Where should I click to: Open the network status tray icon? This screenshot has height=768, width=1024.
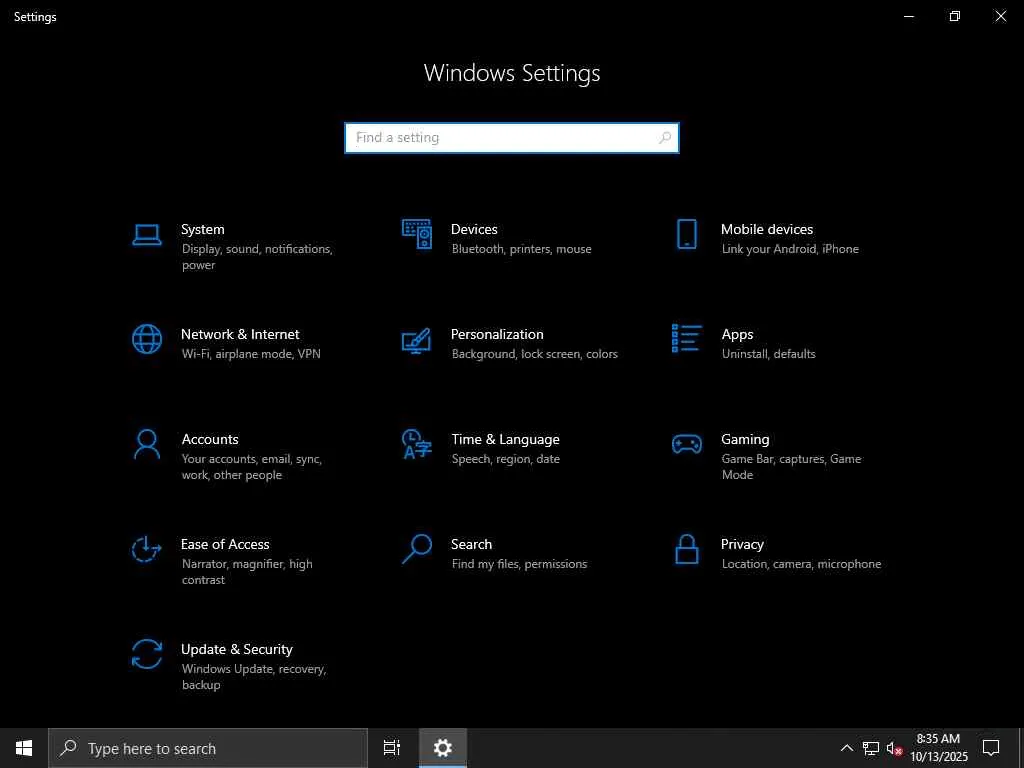pyautogui.click(x=871, y=748)
